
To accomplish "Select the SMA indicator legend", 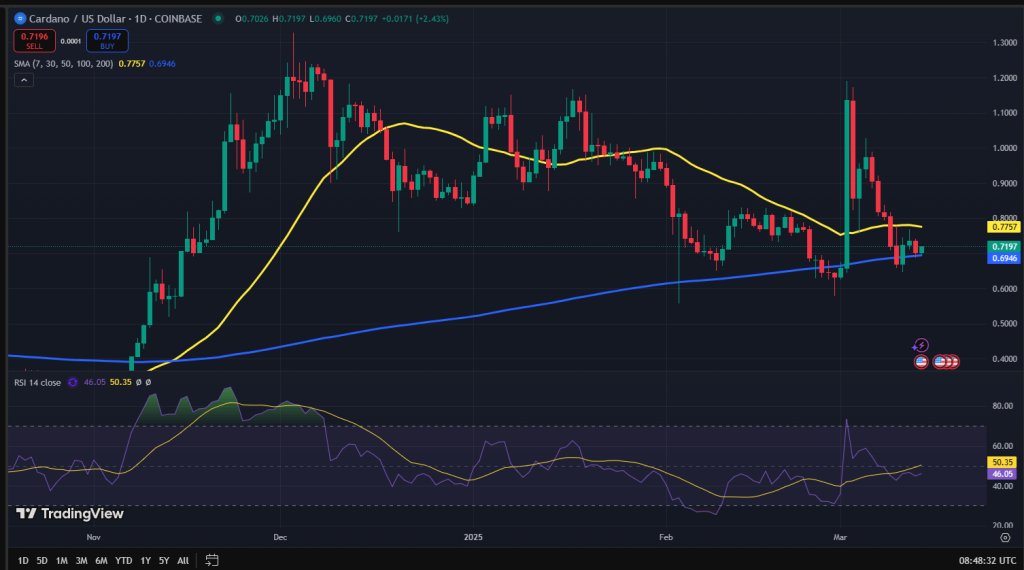I will (x=63, y=63).
